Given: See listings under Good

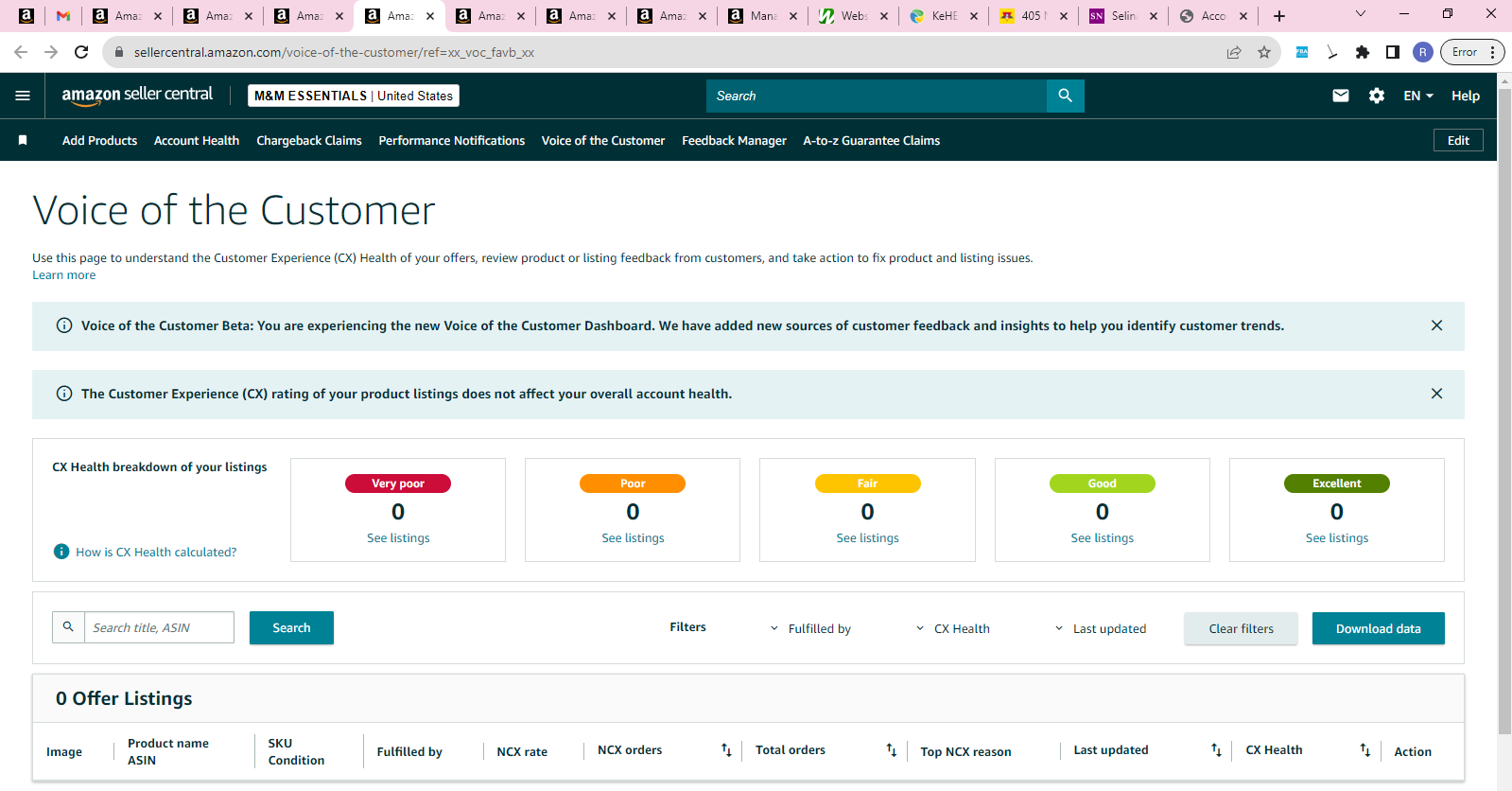Looking at the screenshot, I should tap(1102, 537).
